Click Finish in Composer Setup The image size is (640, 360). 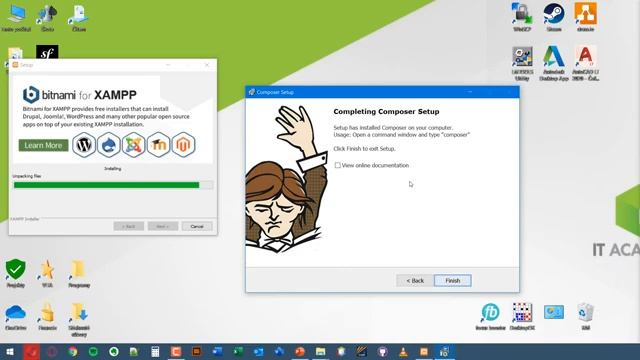(x=452, y=280)
